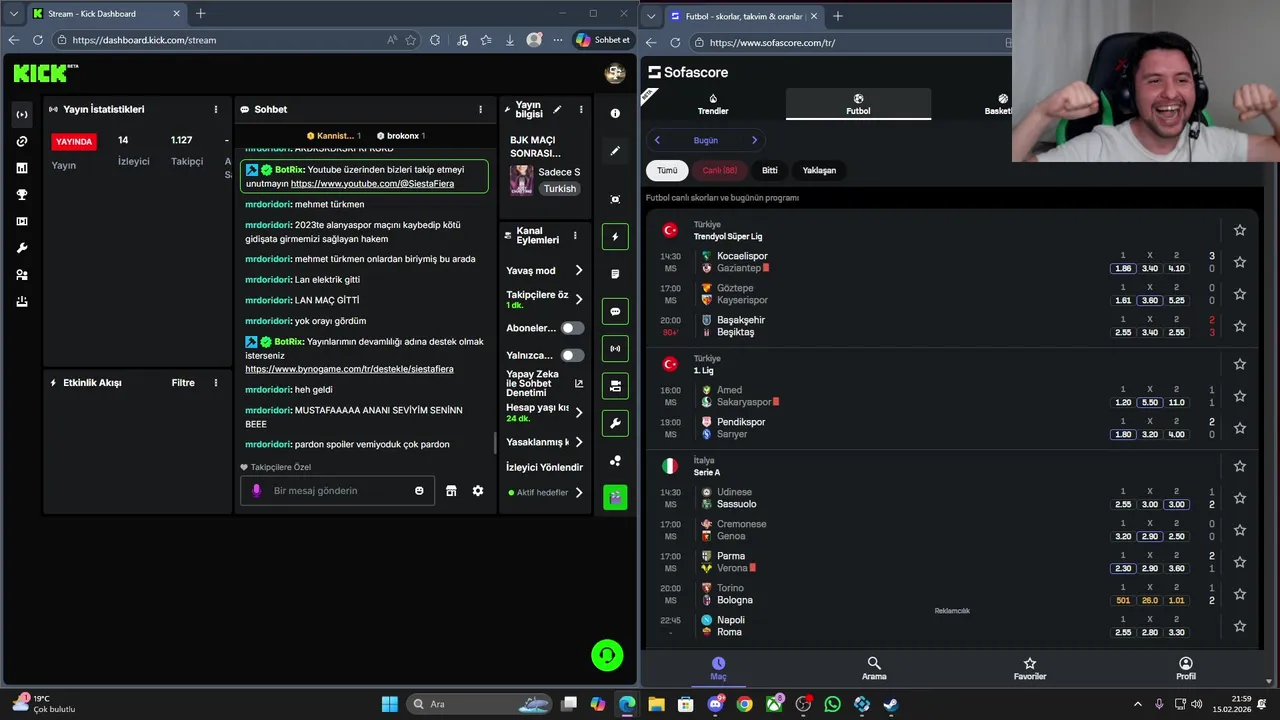The width and height of the screenshot is (1280, 720).
Task: Open Bugün date selector on Sofascore
Action: click(x=705, y=140)
